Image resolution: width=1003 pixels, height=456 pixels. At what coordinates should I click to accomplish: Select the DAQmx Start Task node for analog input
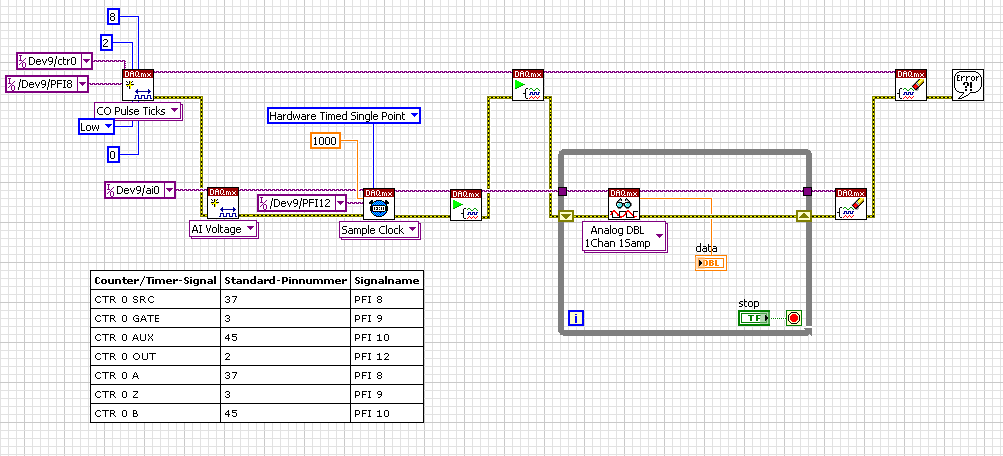coord(466,205)
